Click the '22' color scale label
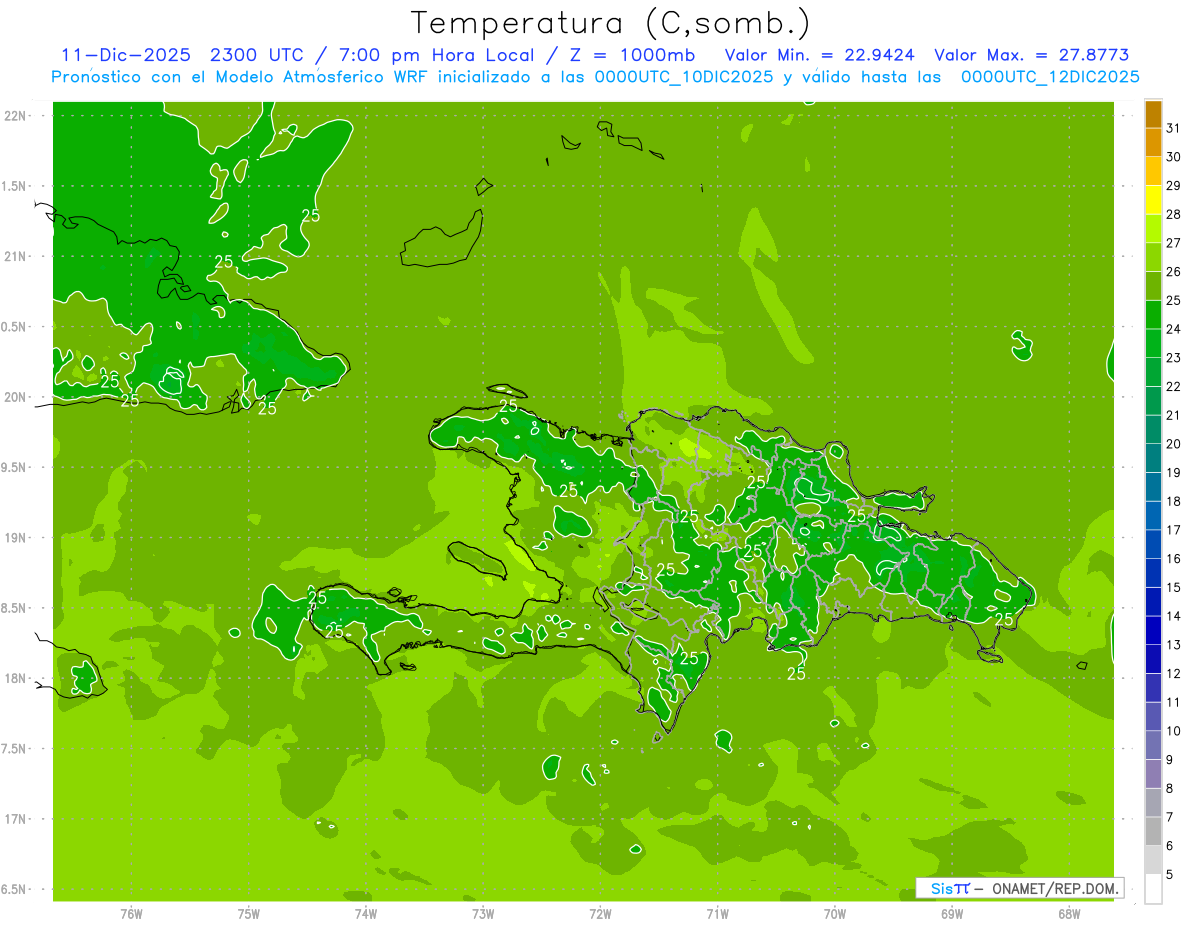 [x=1174, y=387]
